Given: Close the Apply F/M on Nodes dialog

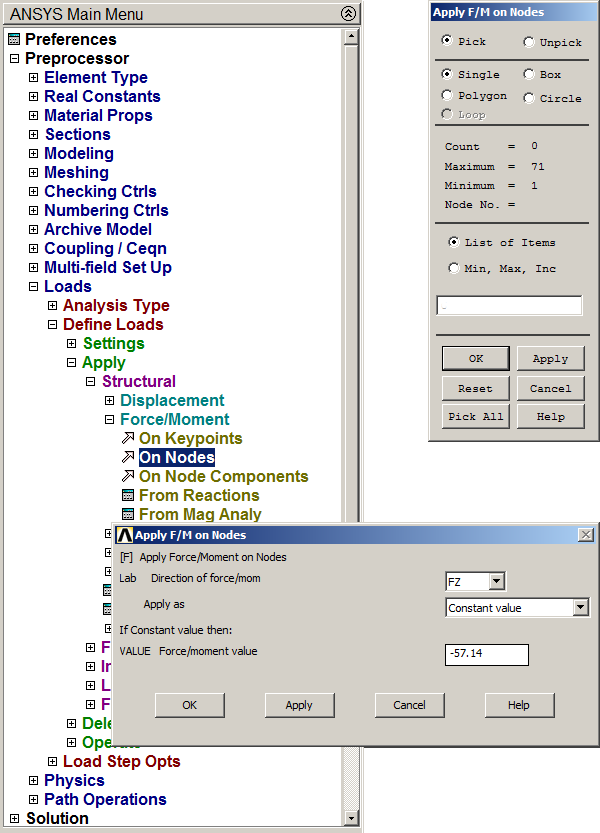Looking at the screenshot, I should point(585,535).
